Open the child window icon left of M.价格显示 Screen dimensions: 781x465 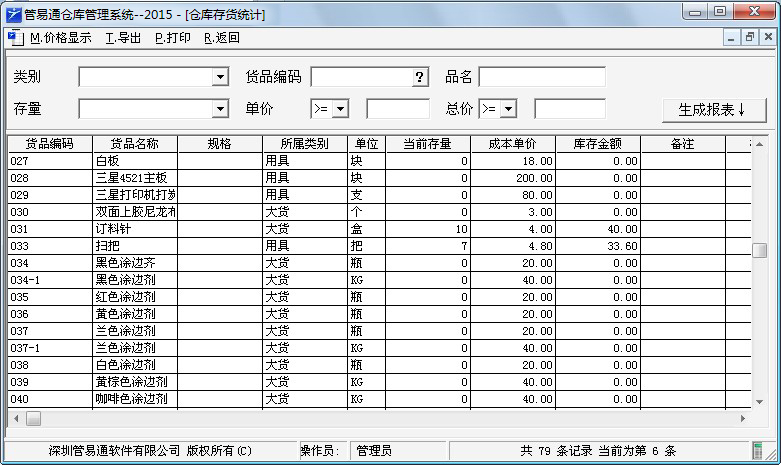click(14, 38)
